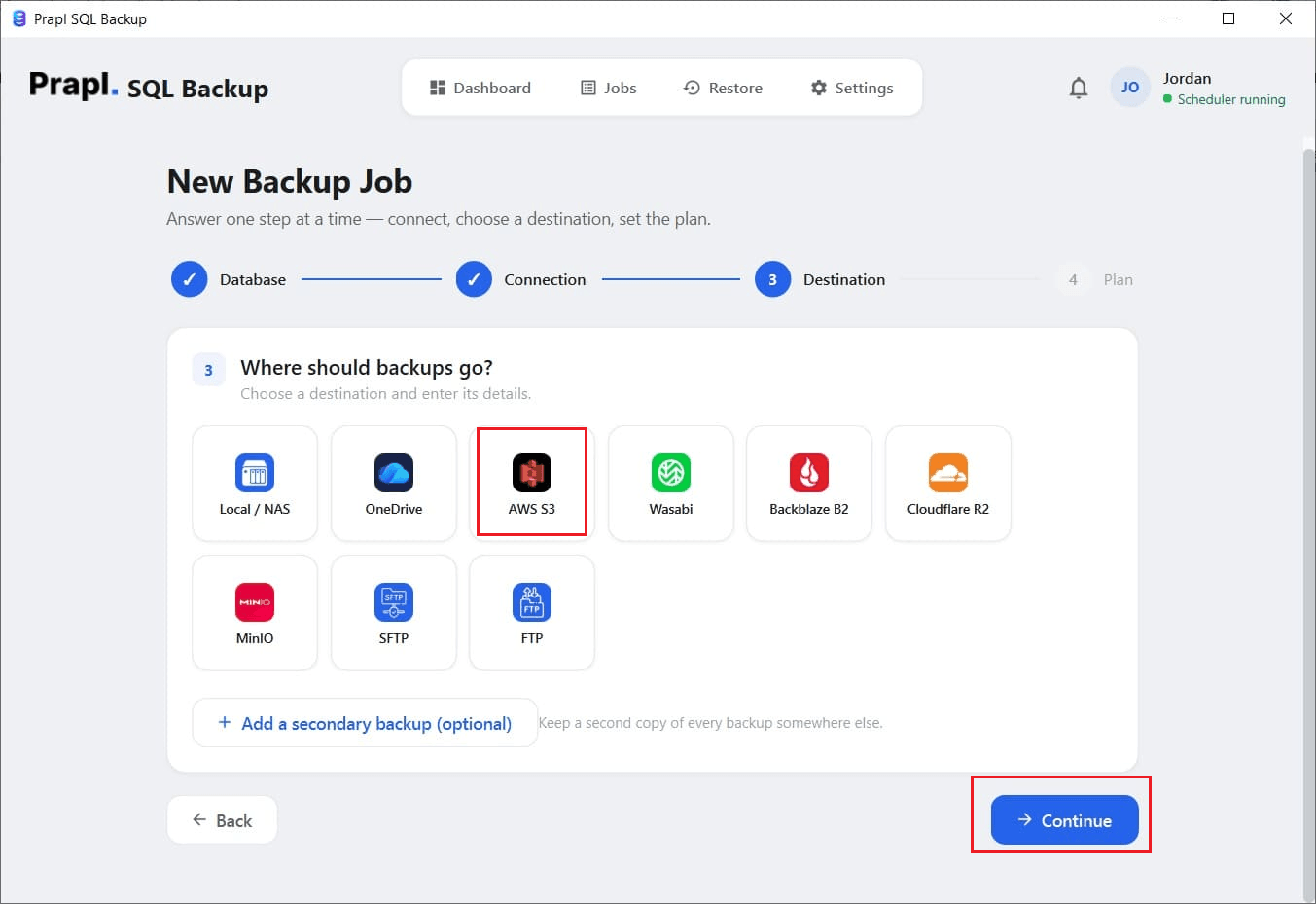Minimize the Prapl SQL Backup window
The height and width of the screenshot is (904, 1316).
point(1172,18)
